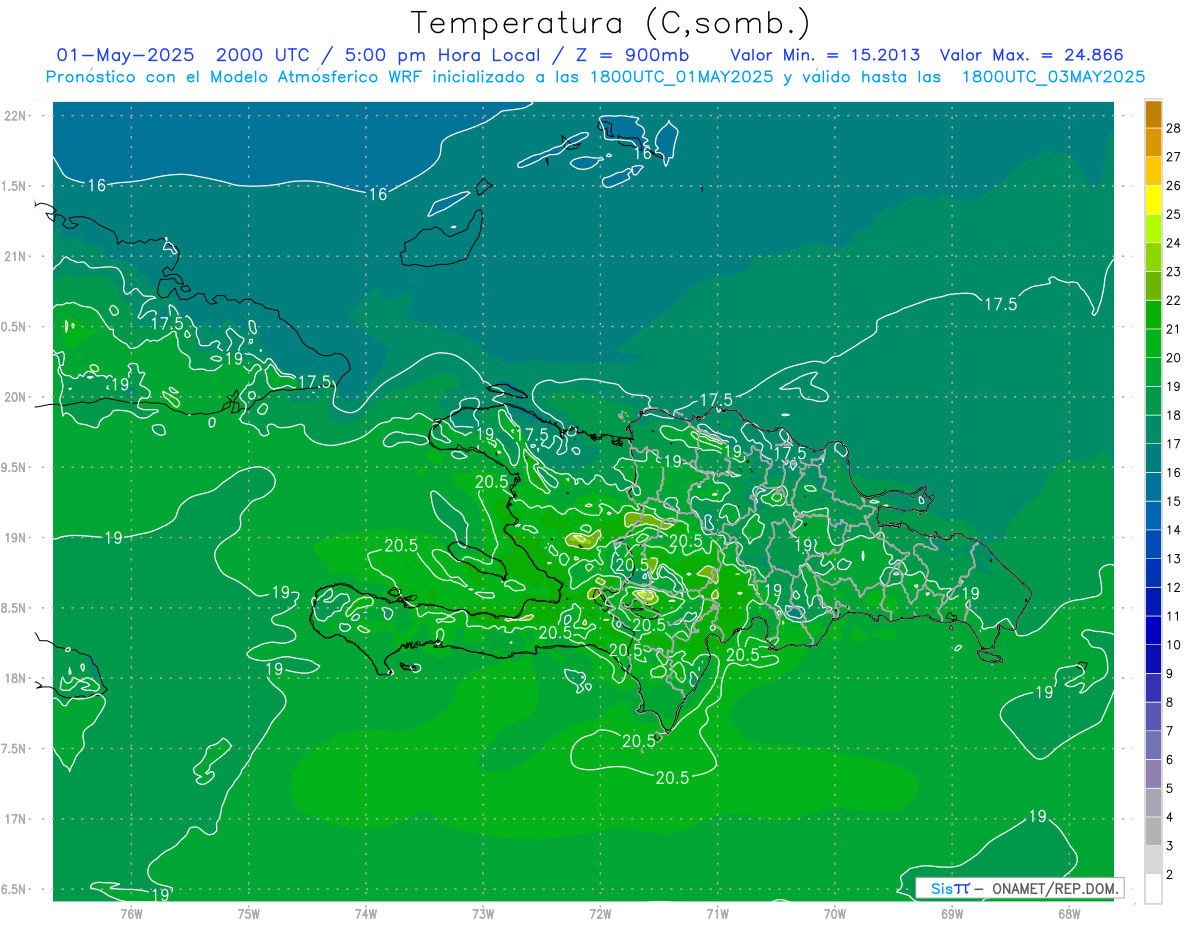Image resolution: width=1200 pixels, height=927 pixels.
Task: Click the 76W longitude axis label
Action: [131, 913]
